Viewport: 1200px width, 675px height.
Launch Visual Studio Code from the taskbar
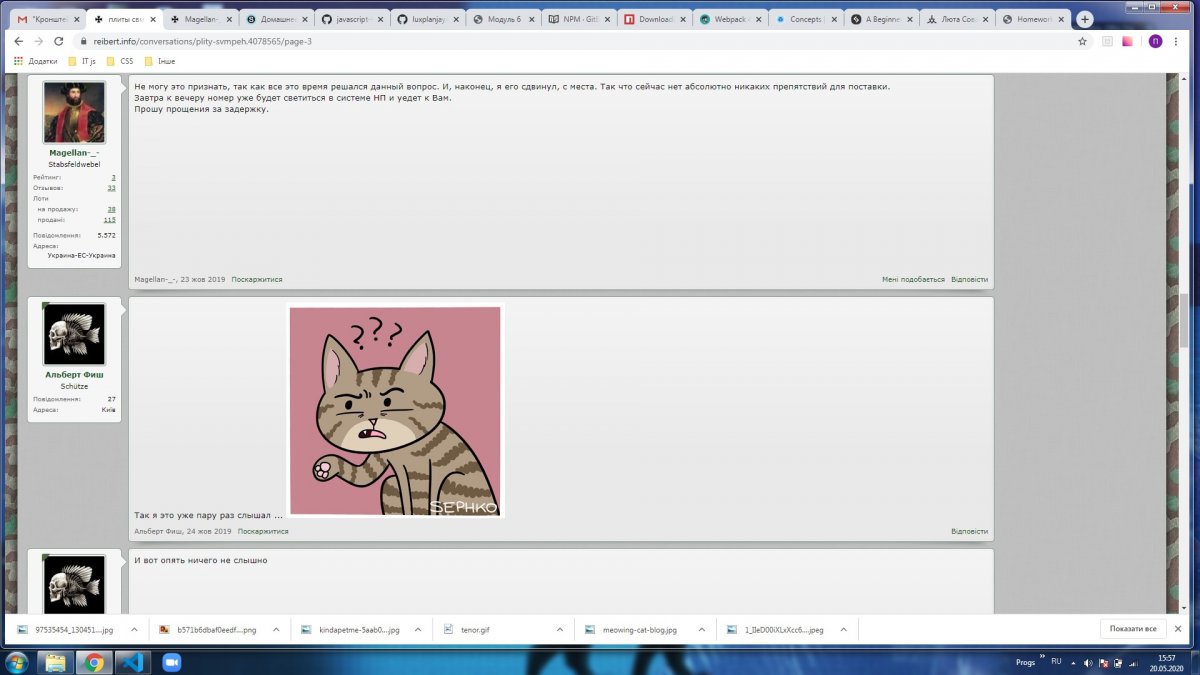pos(132,662)
